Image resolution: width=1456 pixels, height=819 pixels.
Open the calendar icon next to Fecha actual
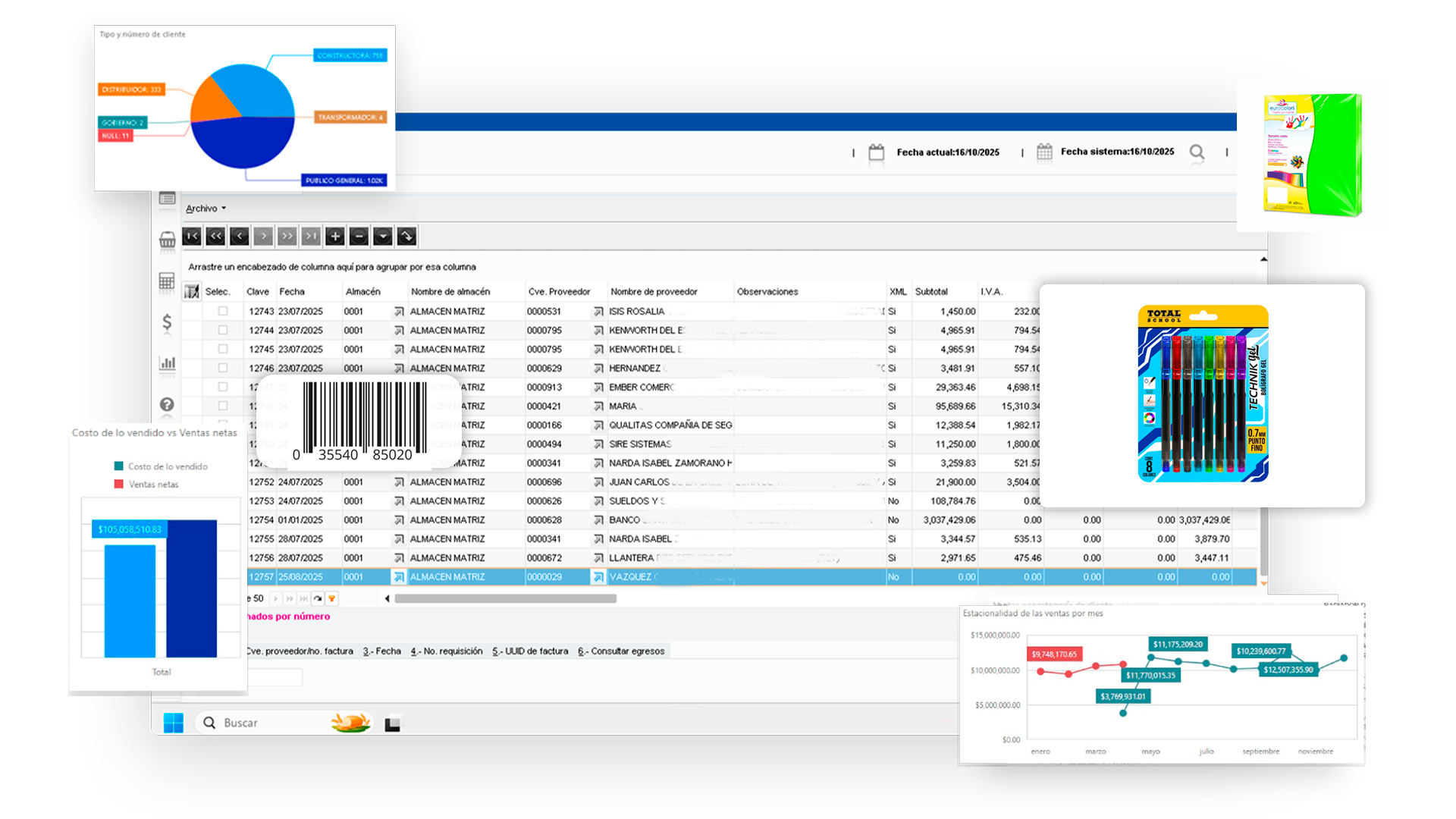(877, 152)
